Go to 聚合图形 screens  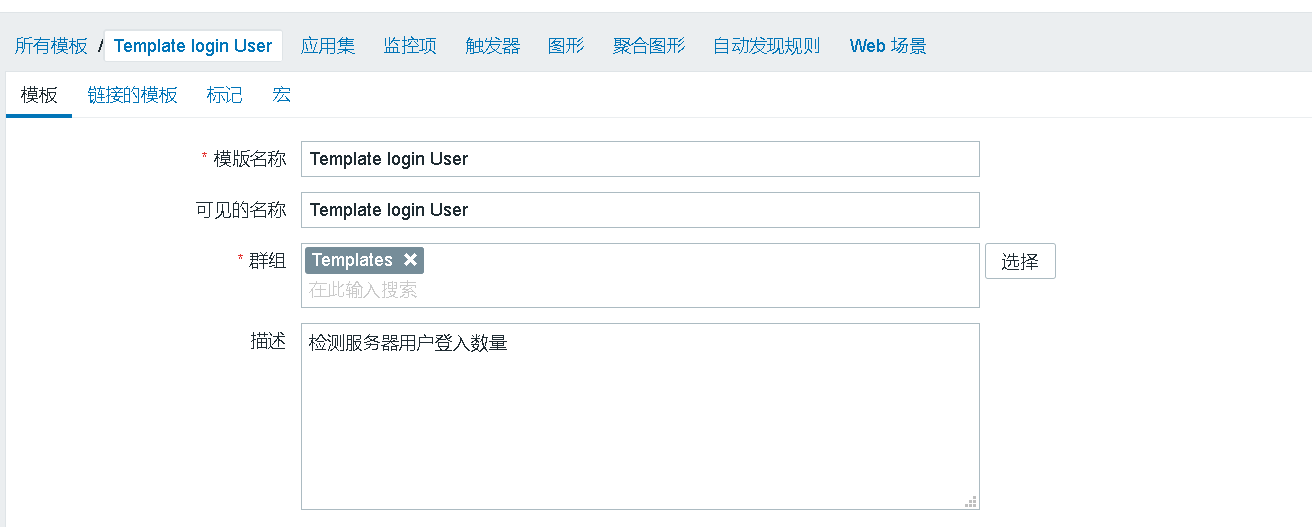(649, 46)
